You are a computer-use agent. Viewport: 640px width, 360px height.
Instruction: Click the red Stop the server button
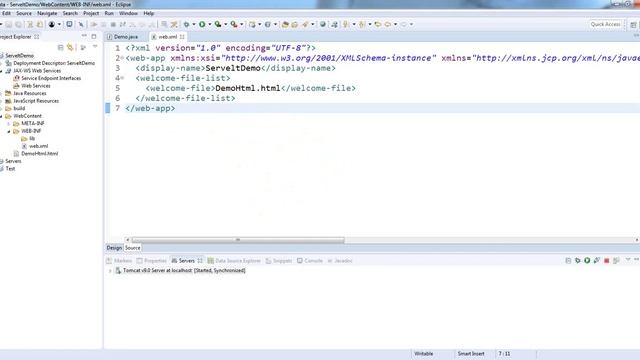607,260
